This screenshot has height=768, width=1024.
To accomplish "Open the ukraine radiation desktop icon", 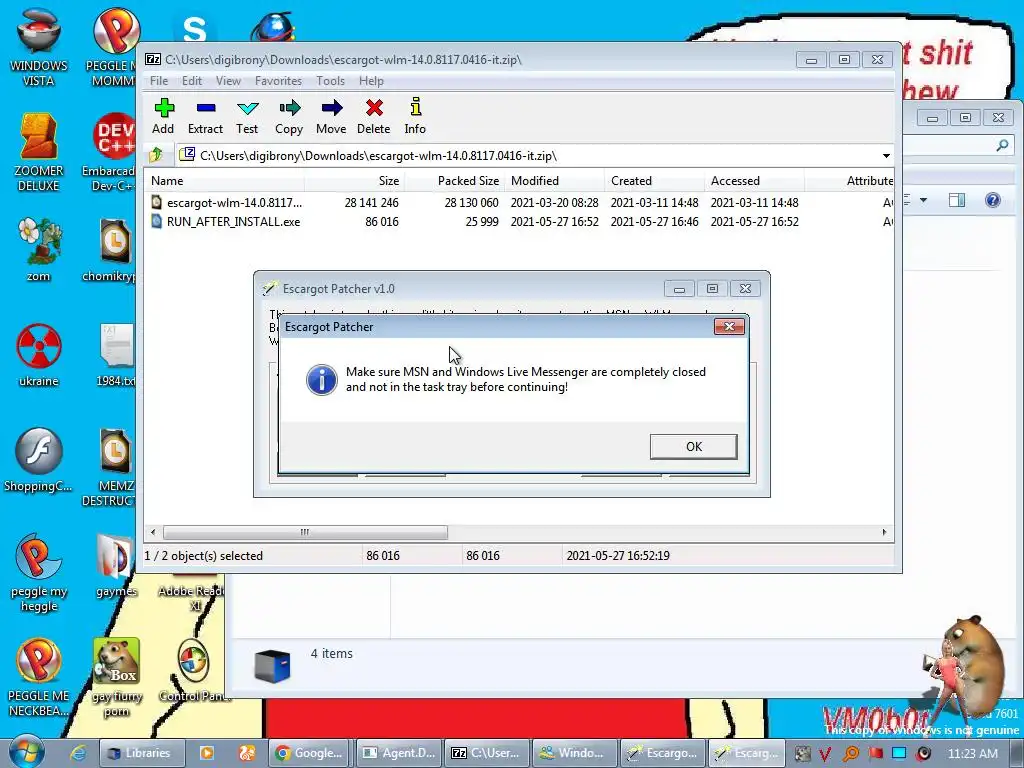I will coord(39,355).
